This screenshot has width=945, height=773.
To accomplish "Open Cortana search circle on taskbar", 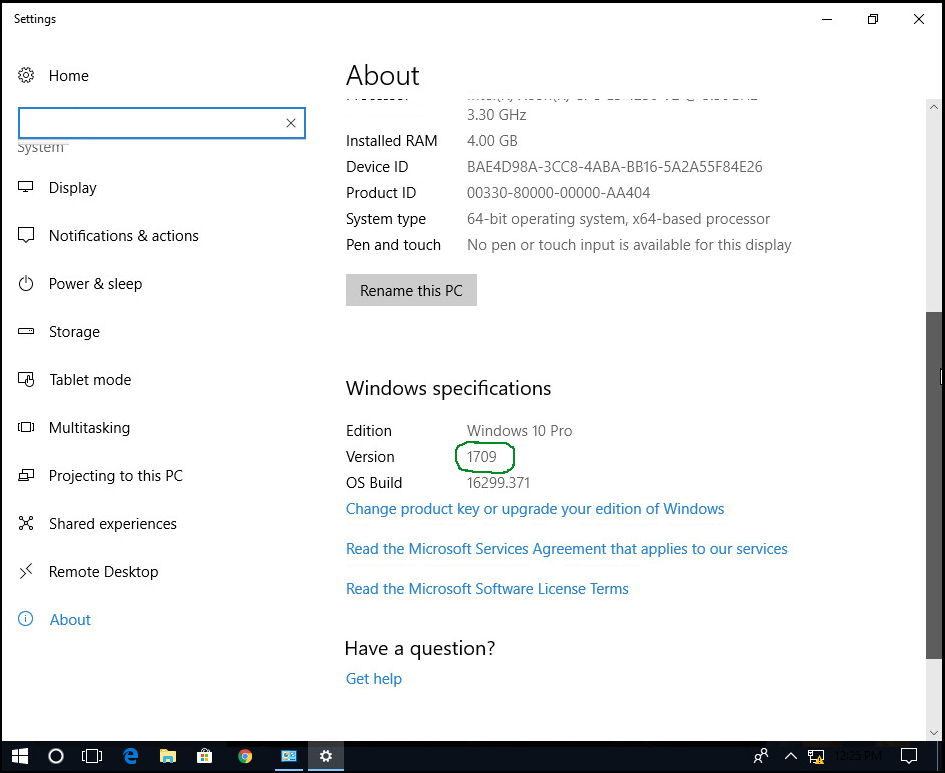I will pos(56,756).
